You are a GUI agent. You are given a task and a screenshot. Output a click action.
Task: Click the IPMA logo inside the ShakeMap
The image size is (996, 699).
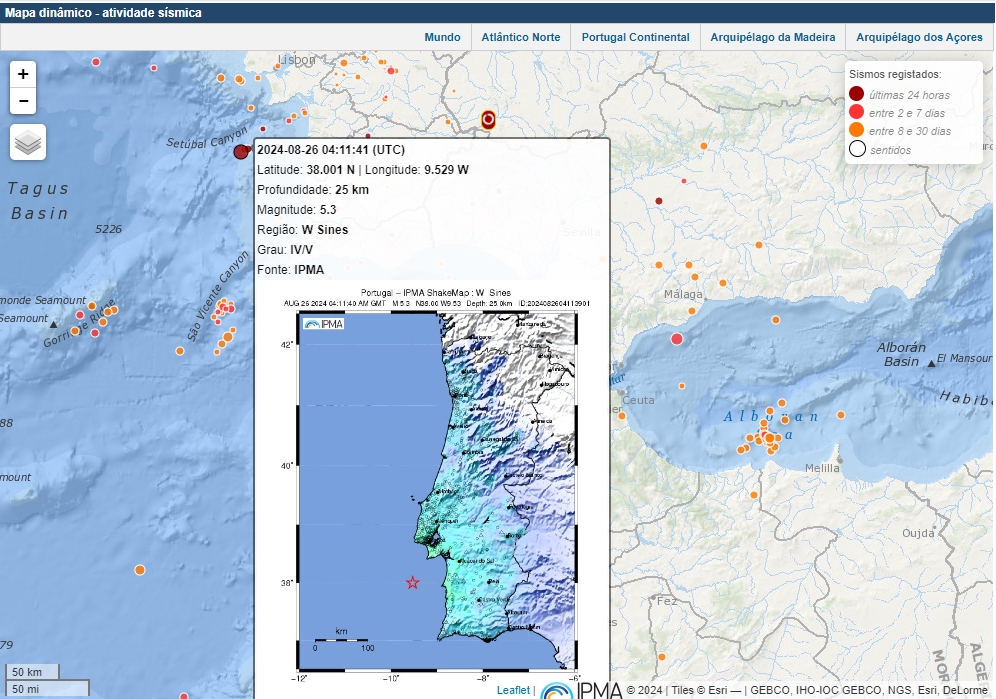(323, 324)
